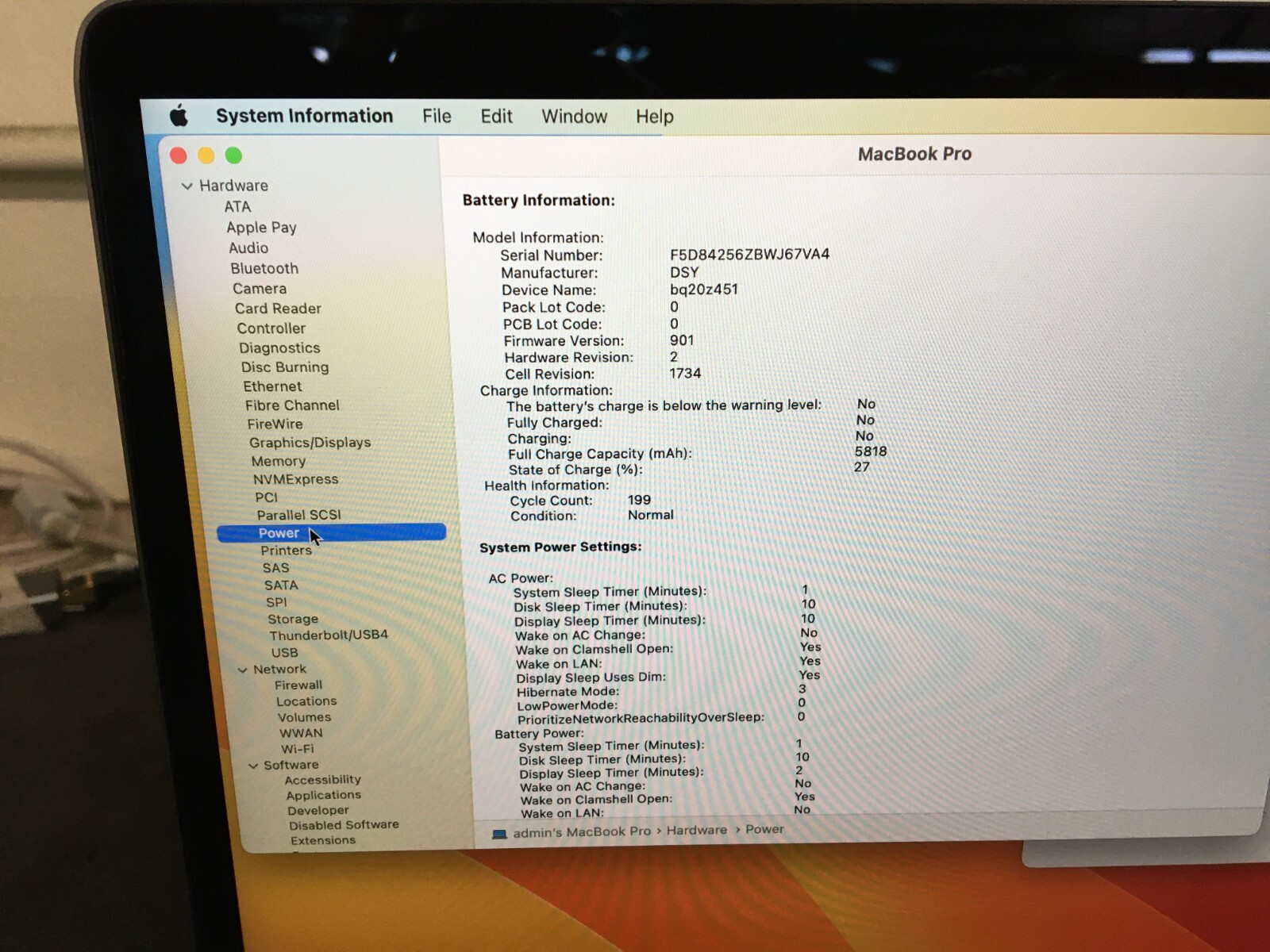This screenshot has height=952, width=1270.
Task: Select Apple Pay in the sidebar
Action: 261,228
